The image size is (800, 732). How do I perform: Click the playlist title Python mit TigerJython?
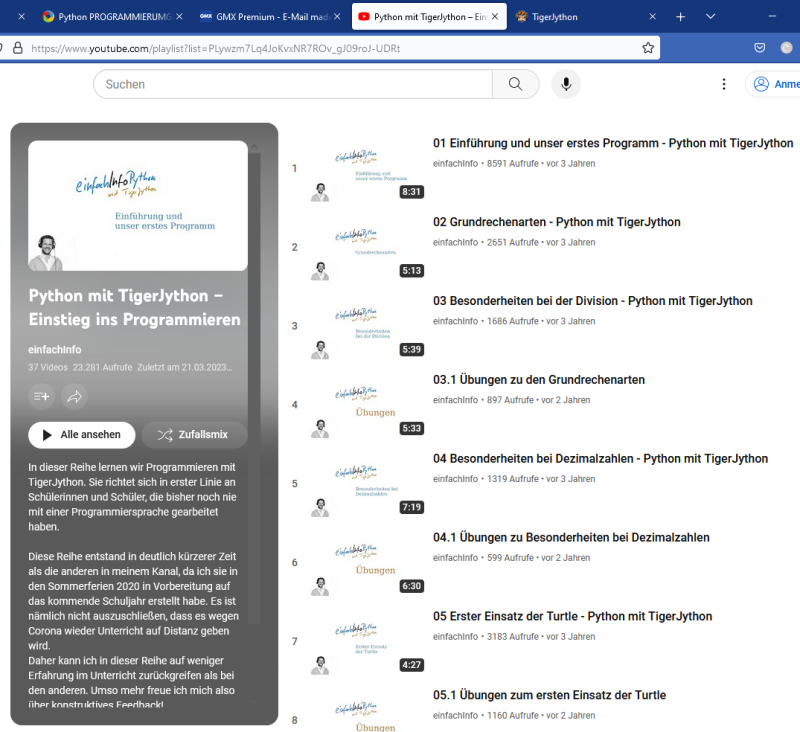(x=134, y=308)
